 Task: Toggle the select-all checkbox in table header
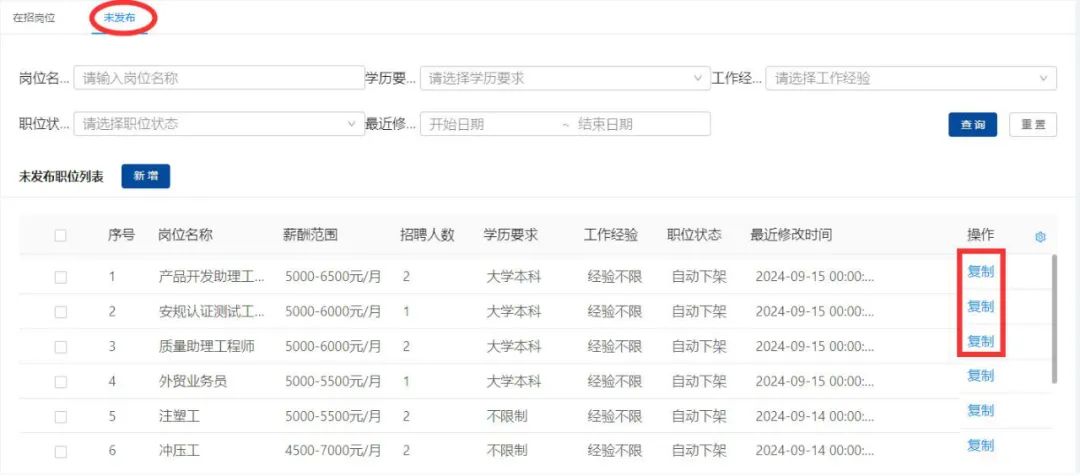(x=61, y=236)
